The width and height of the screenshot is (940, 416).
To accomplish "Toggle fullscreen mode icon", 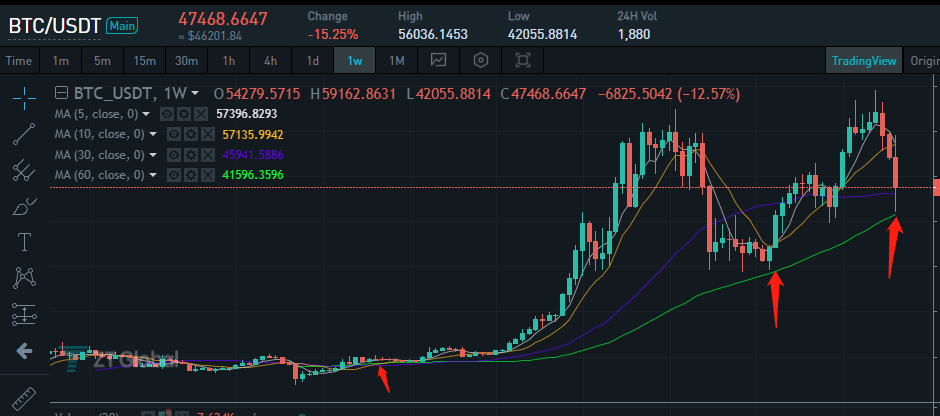I will coord(523,61).
